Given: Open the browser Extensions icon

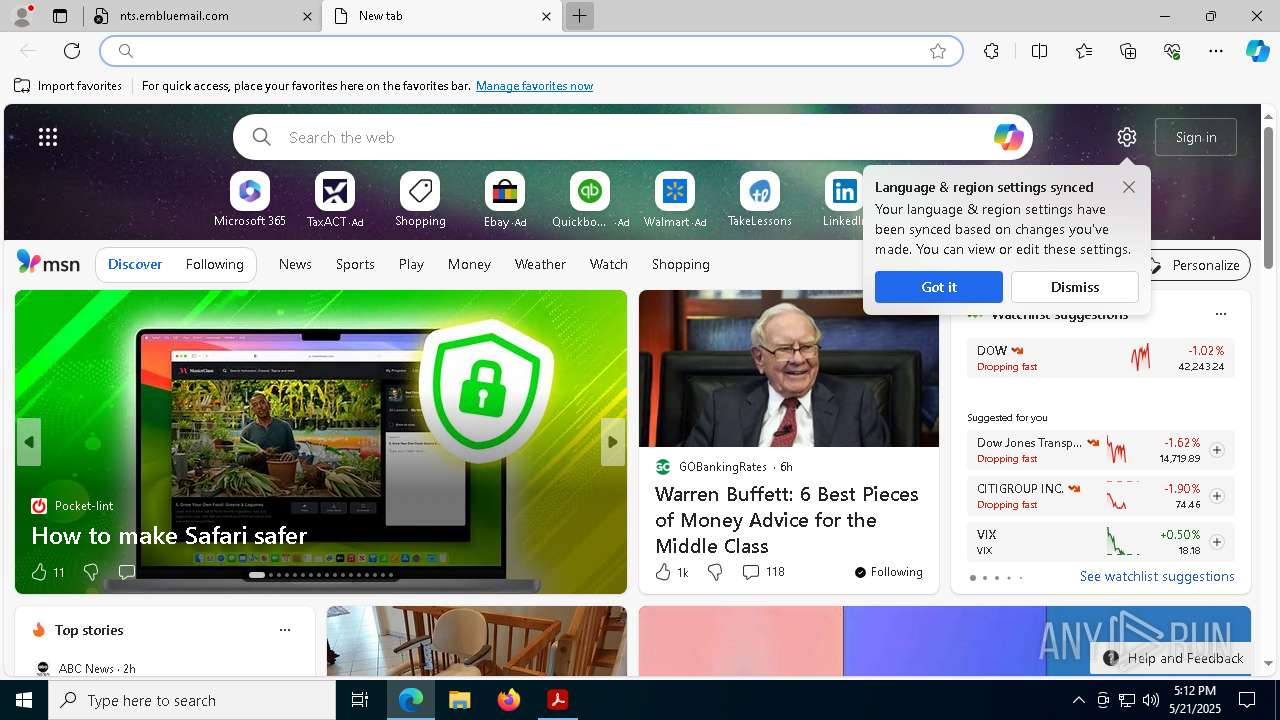Looking at the screenshot, I should [991, 51].
